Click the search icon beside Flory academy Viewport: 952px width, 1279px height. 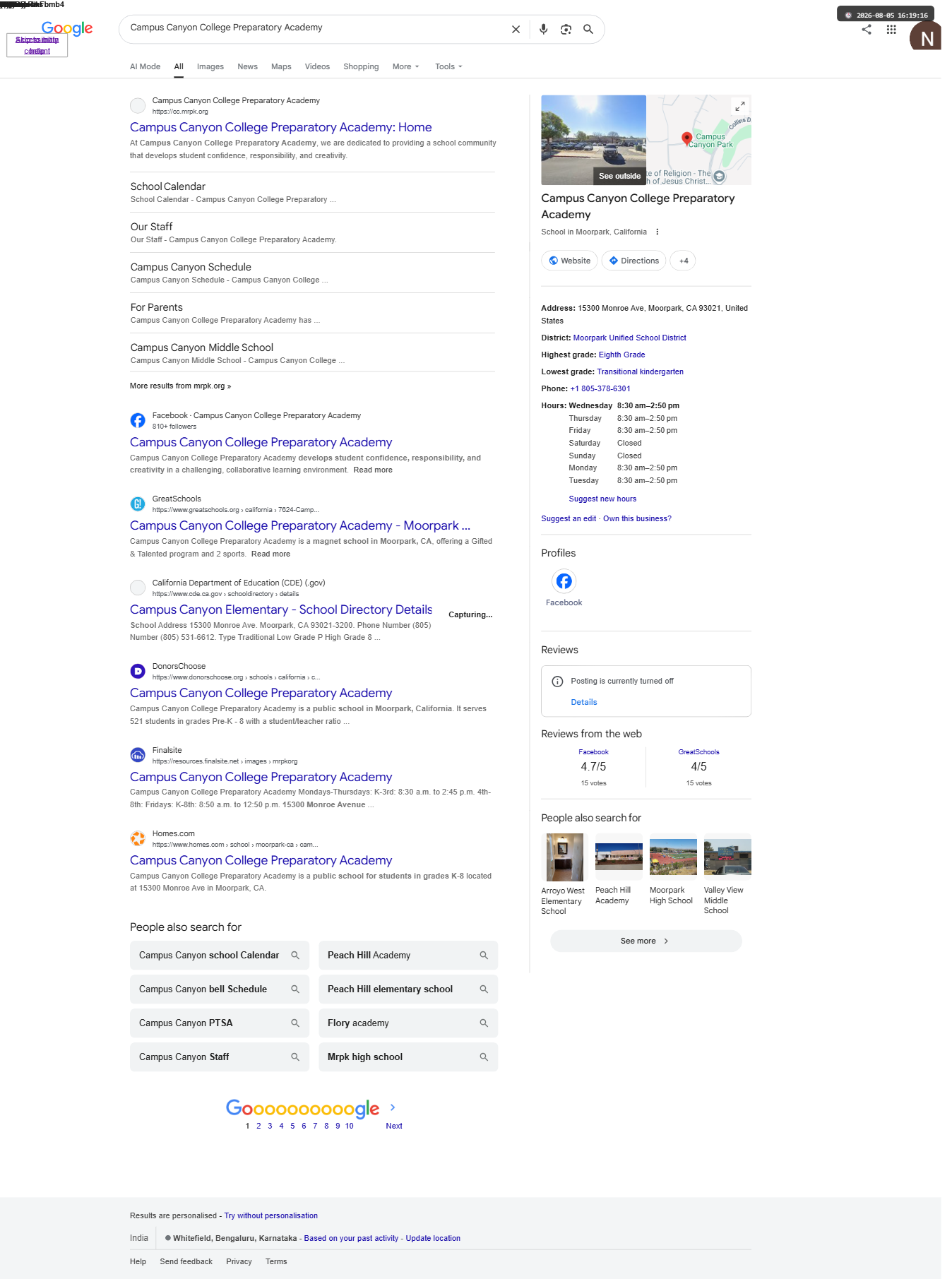tap(484, 1023)
